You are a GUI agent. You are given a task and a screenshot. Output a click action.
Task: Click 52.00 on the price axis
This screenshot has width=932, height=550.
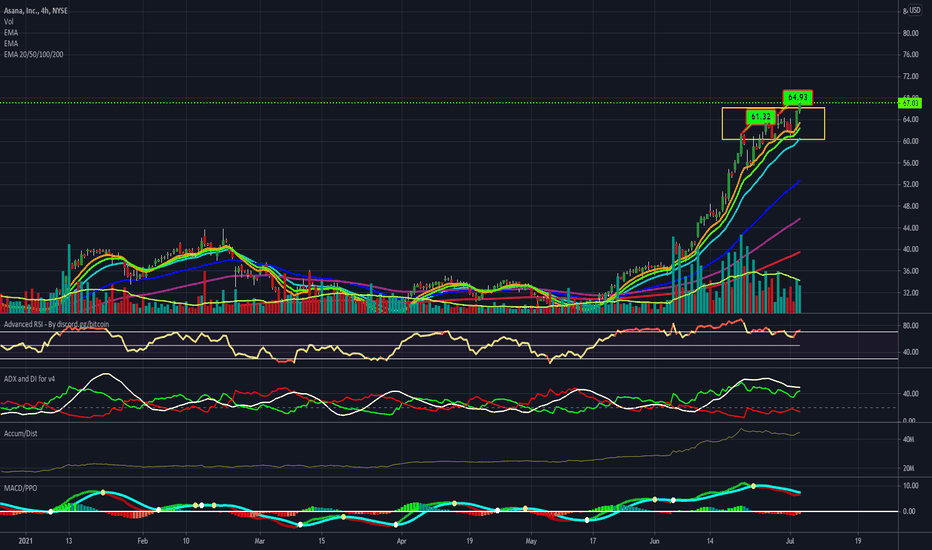pos(911,184)
